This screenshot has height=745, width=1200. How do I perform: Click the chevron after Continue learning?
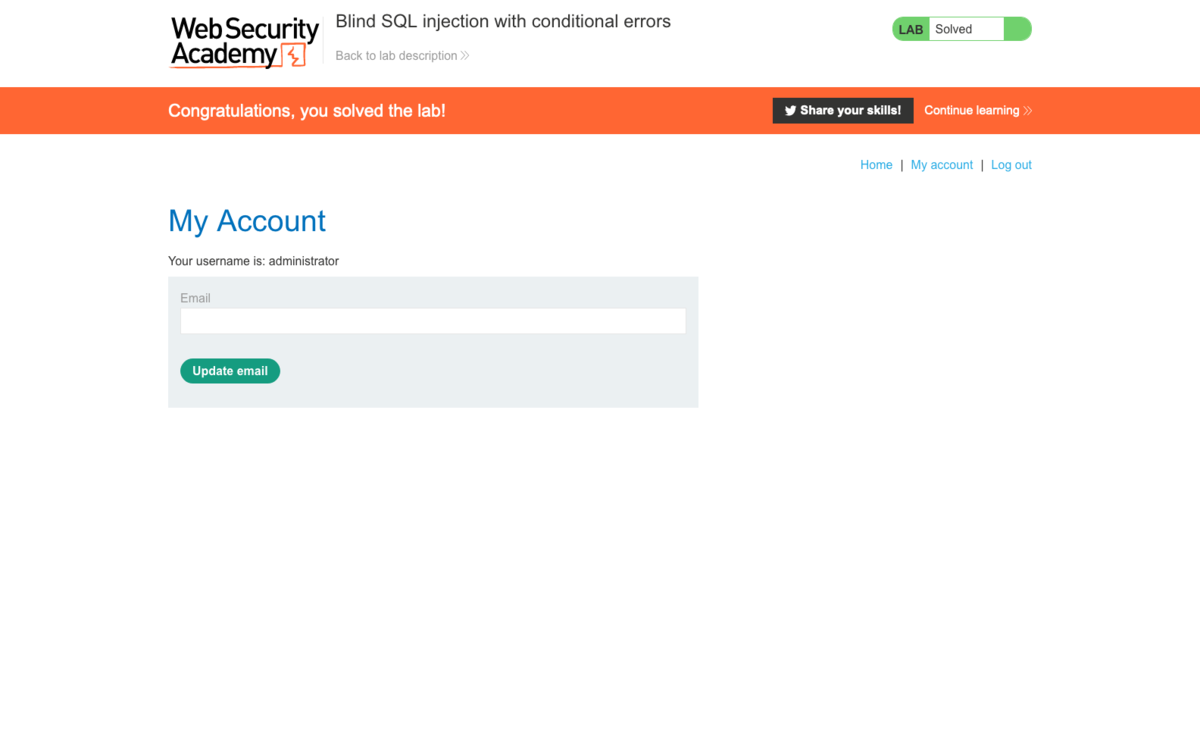1028,111
